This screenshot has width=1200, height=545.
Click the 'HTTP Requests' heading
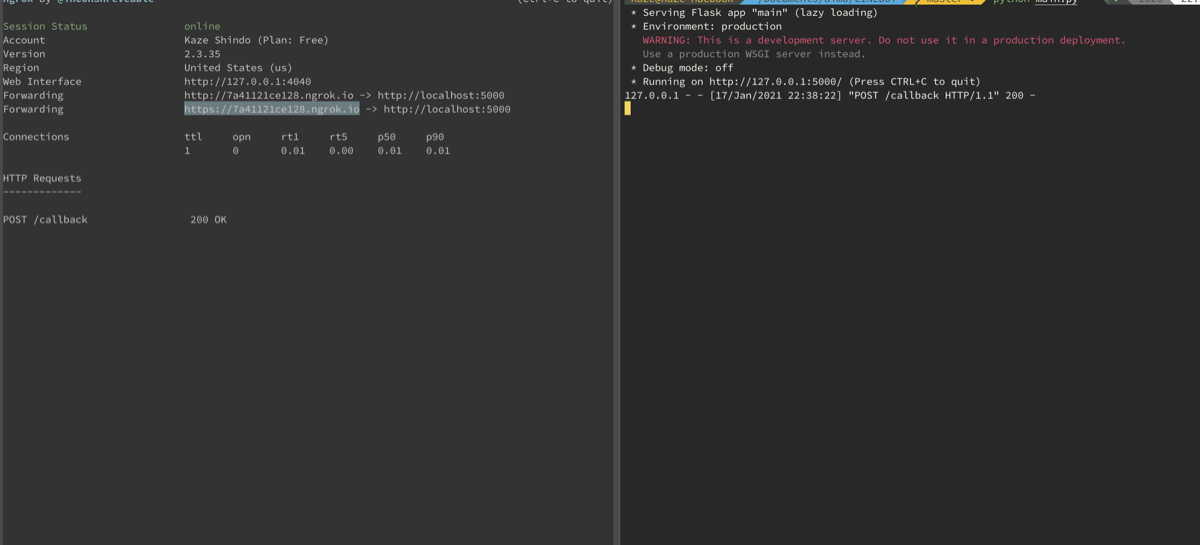[x=42, y=179]
